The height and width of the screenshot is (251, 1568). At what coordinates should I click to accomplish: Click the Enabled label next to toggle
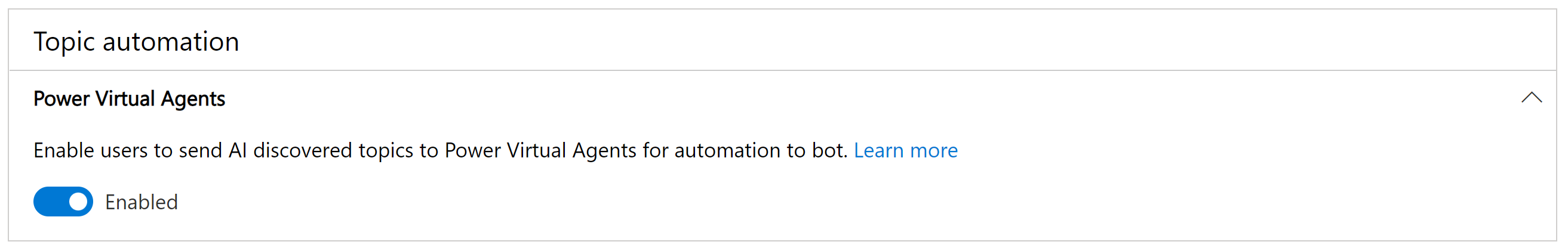[x=142, y=202]
